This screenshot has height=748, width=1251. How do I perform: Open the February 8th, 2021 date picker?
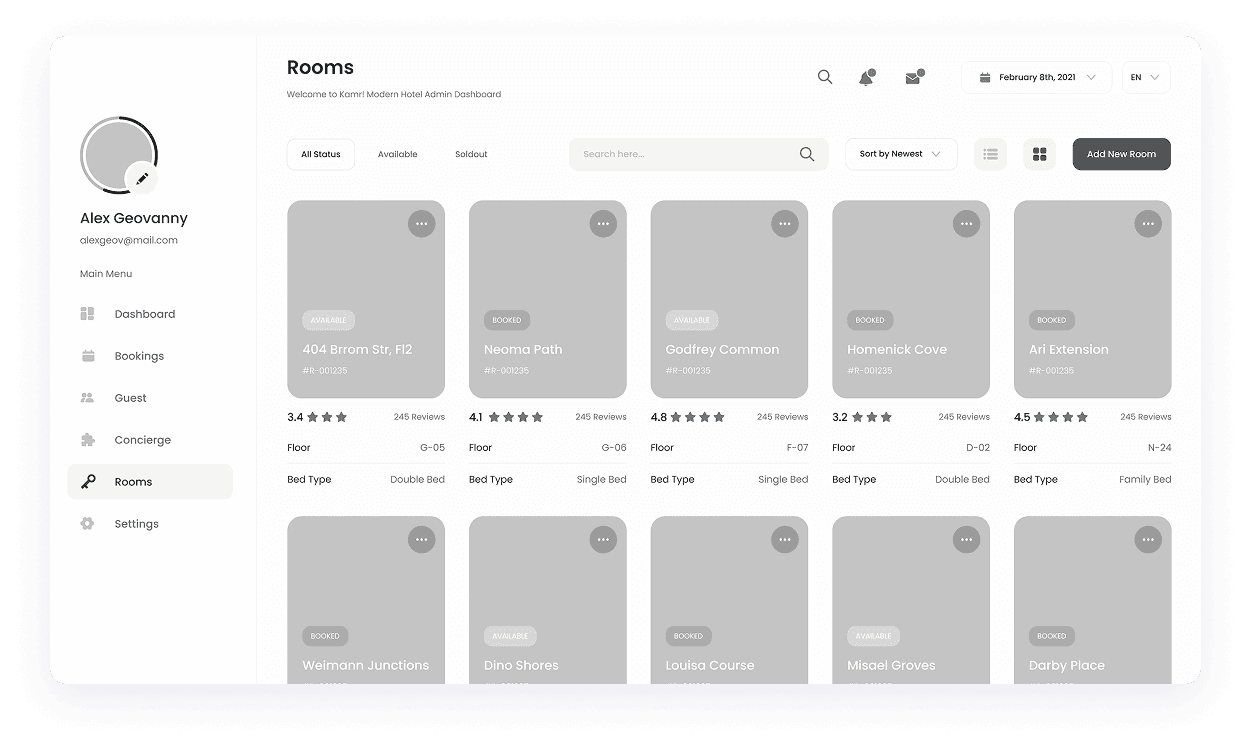pyautogui.click(x=1036, y=77)
